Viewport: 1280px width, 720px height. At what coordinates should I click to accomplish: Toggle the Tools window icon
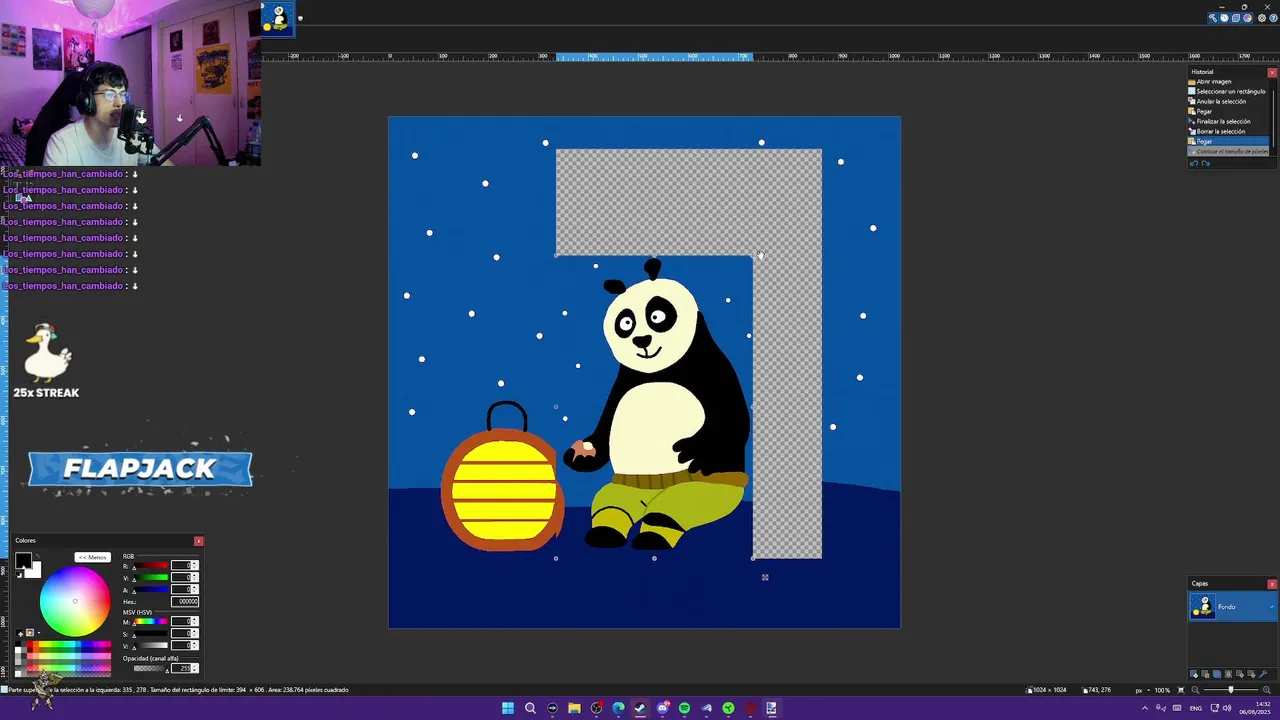(1213, 18)
